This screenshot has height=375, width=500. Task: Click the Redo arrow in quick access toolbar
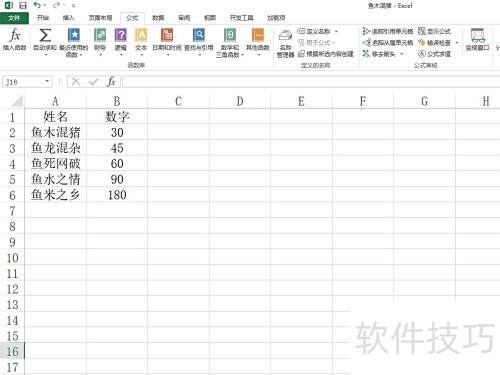tap(56, 5)
